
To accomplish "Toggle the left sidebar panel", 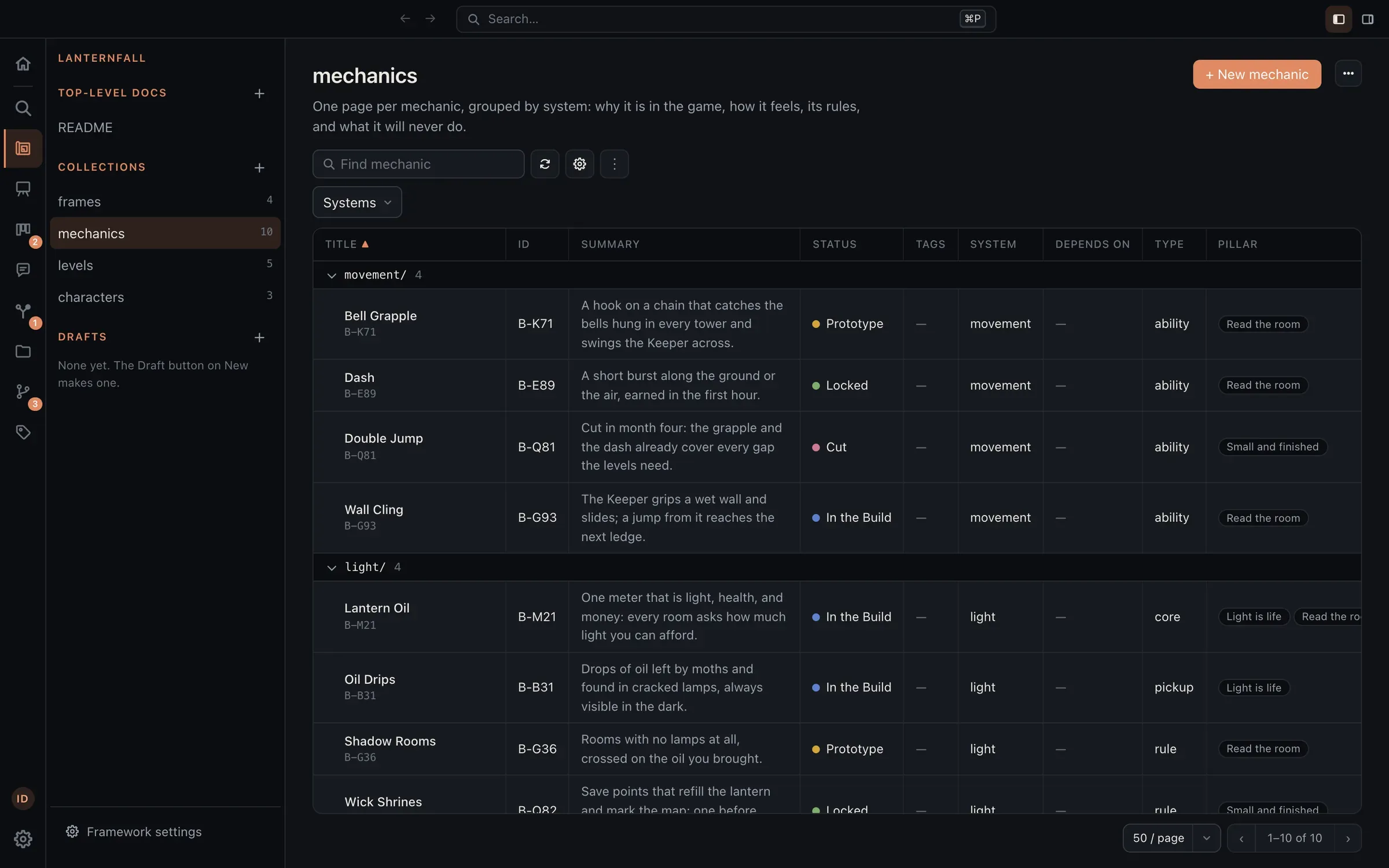I will 1339,19.
